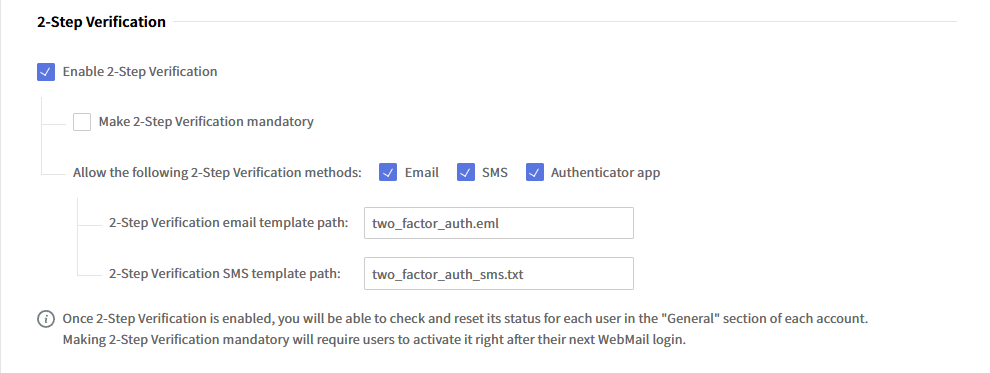990x373 pixels.
Task: Click the '2-Step Verification email template path:' label
Action: pyautogui.click(x=229, y=223)
